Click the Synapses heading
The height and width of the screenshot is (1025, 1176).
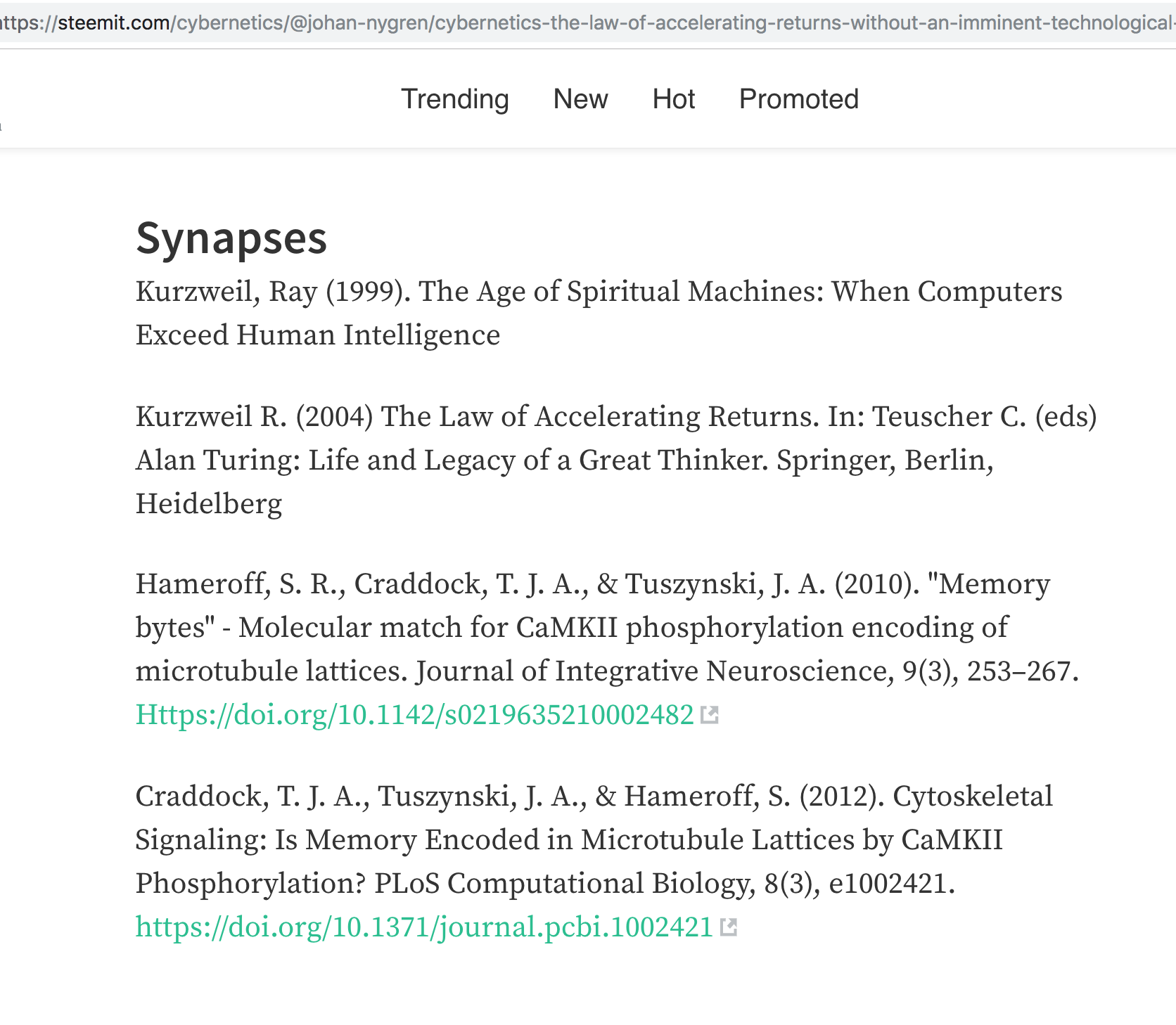click(x=231, y=238)
